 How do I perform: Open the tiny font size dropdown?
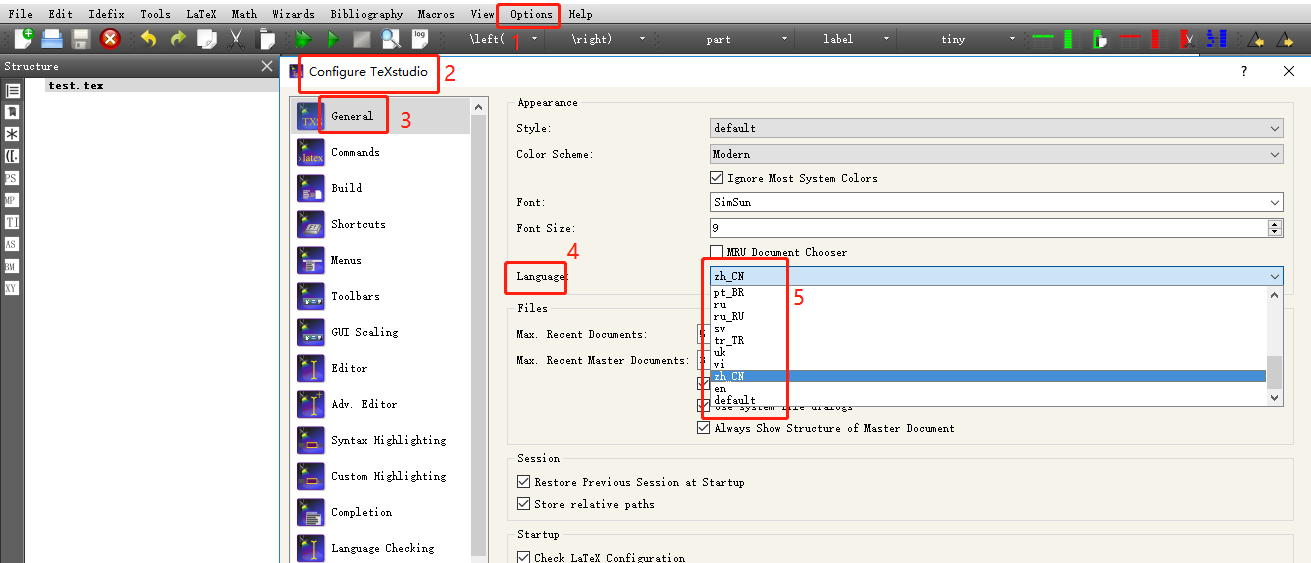1012,39
